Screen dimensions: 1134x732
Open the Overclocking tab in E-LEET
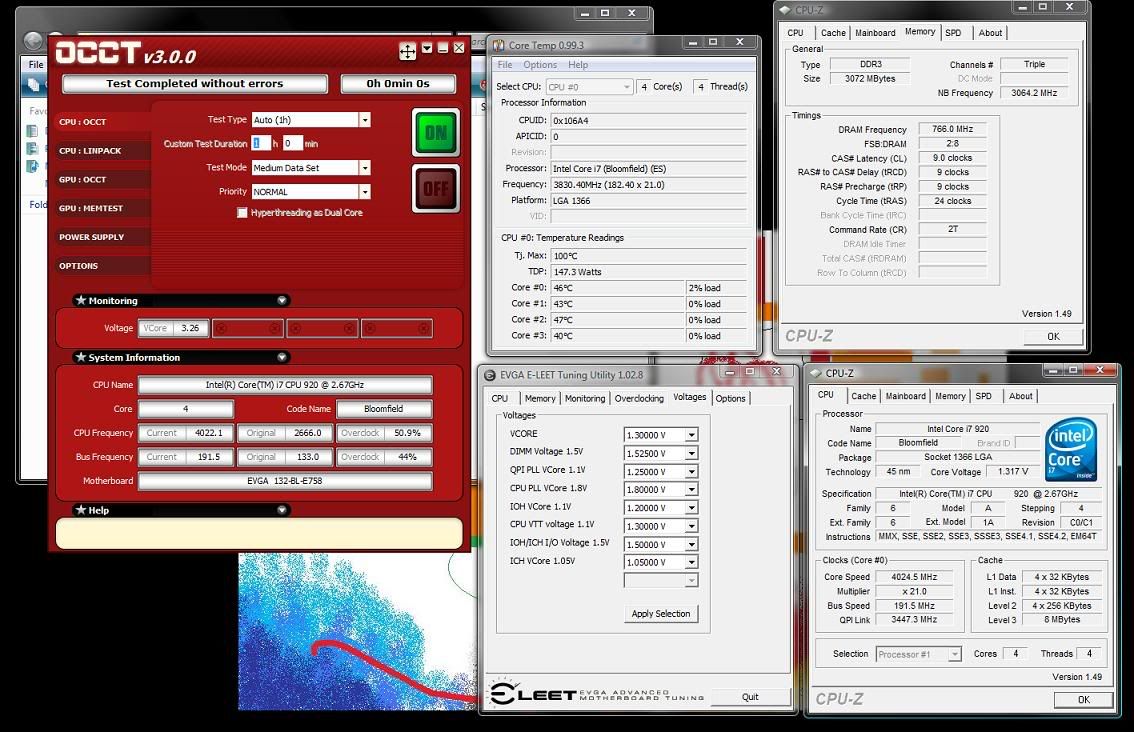639,399
